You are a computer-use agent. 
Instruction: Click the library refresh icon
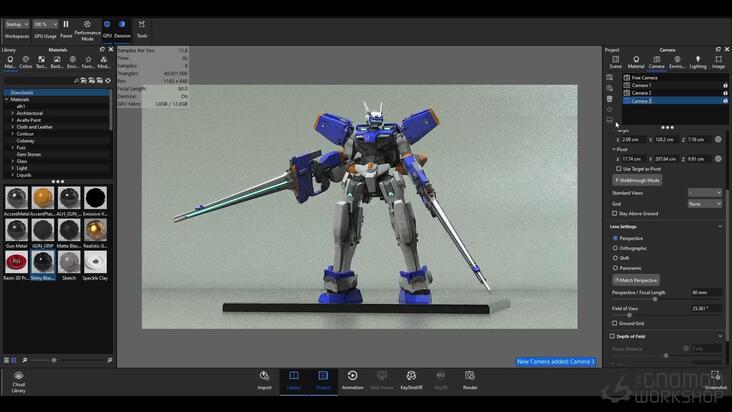[x=108, y=81]
